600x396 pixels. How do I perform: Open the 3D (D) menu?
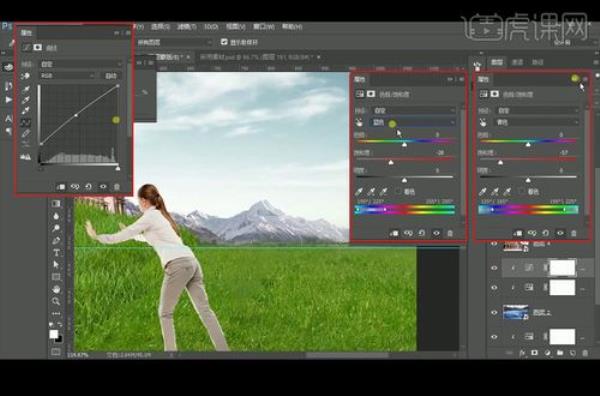tap(211, 27)
